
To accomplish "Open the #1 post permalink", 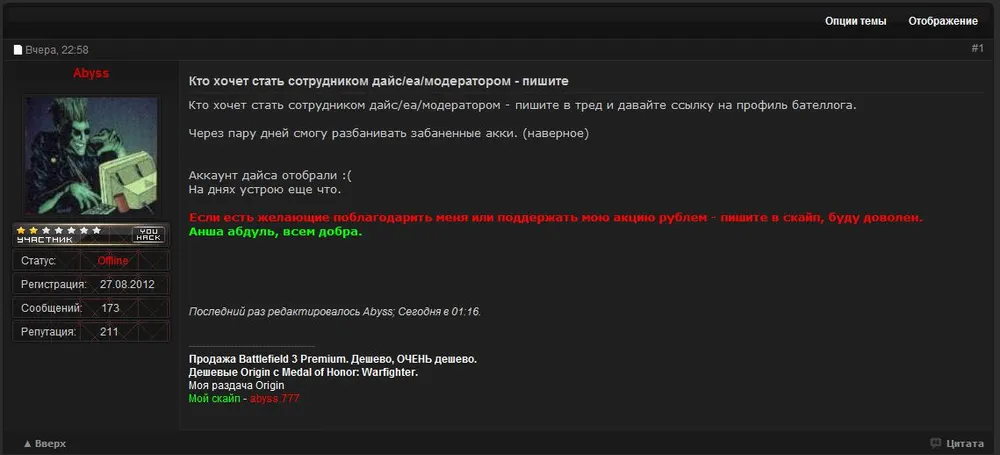I will (977, 48).
